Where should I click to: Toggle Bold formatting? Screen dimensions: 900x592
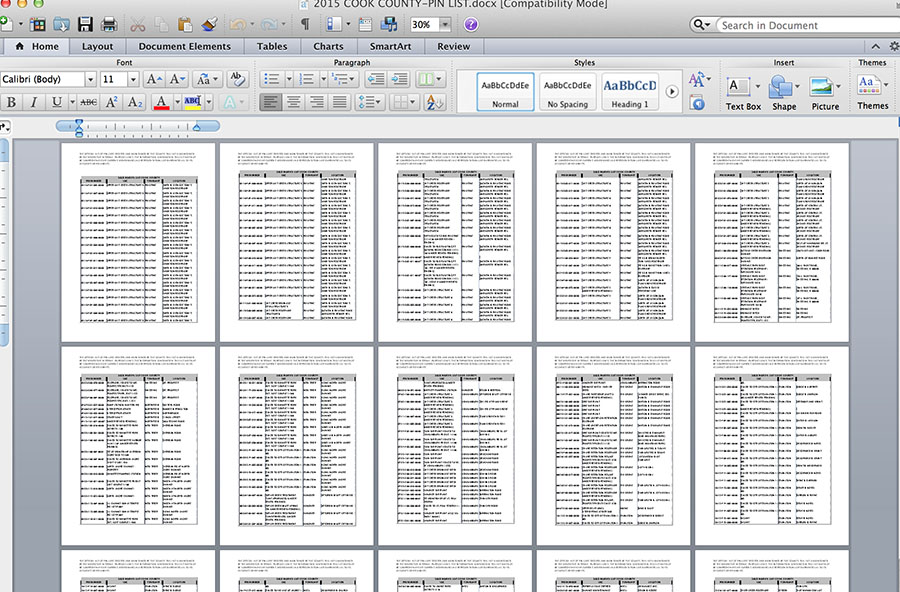click(x=11, y=102)
